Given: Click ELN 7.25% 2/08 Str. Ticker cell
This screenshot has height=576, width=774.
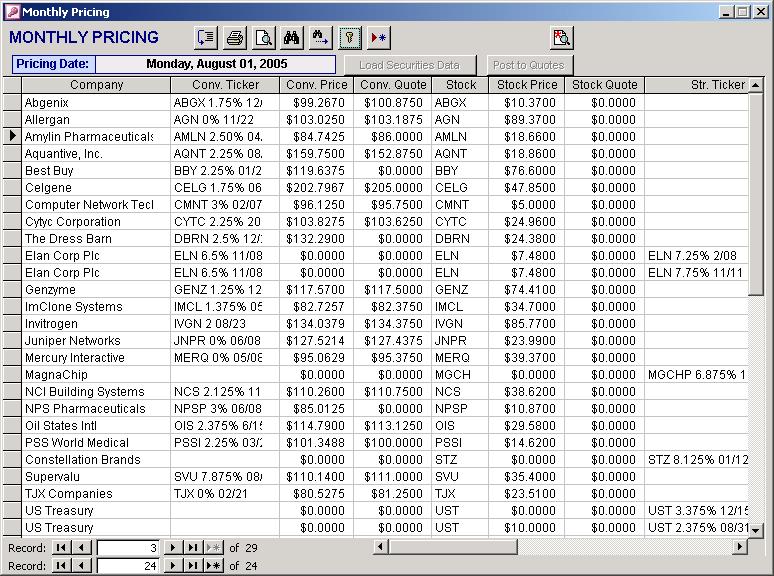Looking at the screenshot, I should tap(697, 256).
